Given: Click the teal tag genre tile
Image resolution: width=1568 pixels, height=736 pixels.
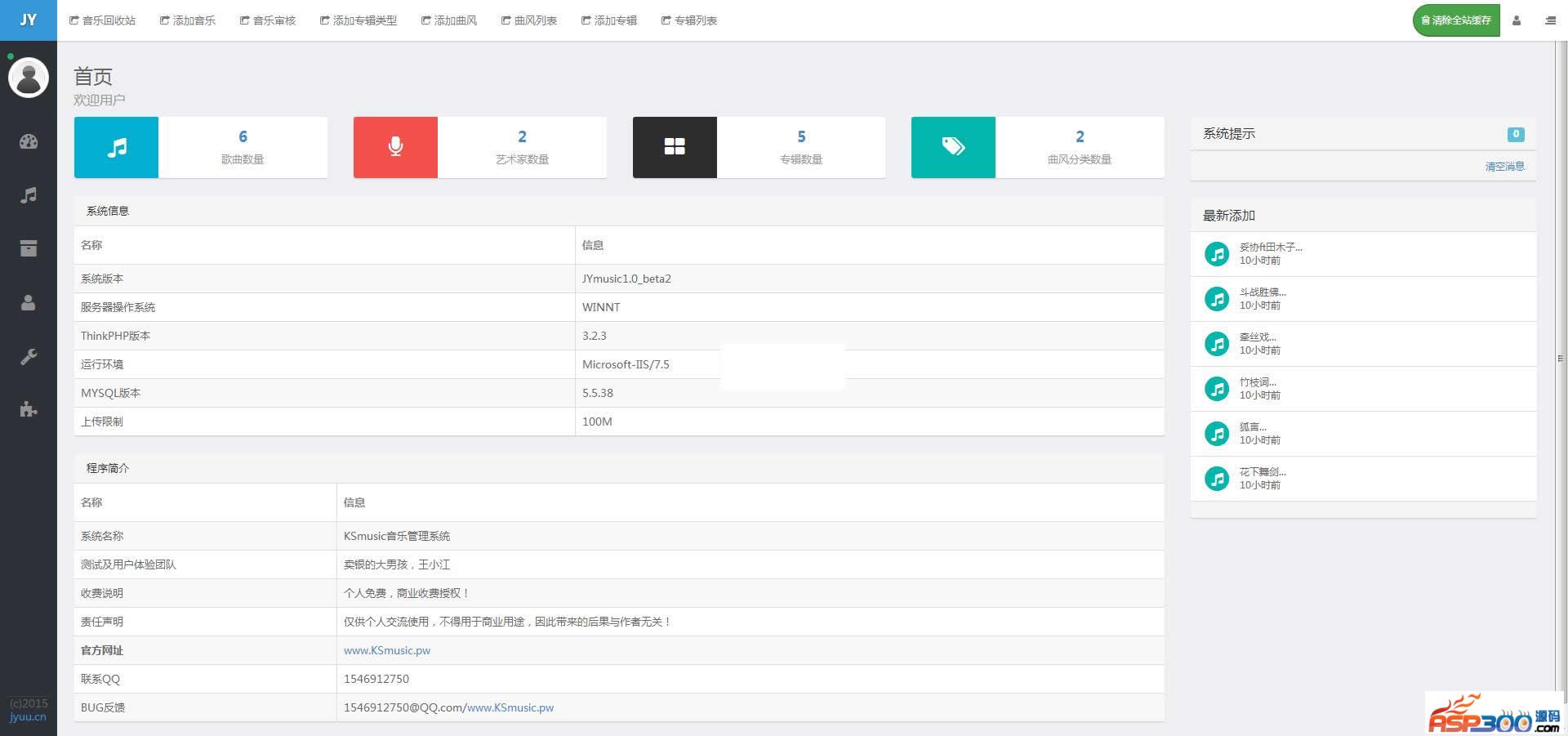Looking at the screenshot, I should click(x=953, y=147).
